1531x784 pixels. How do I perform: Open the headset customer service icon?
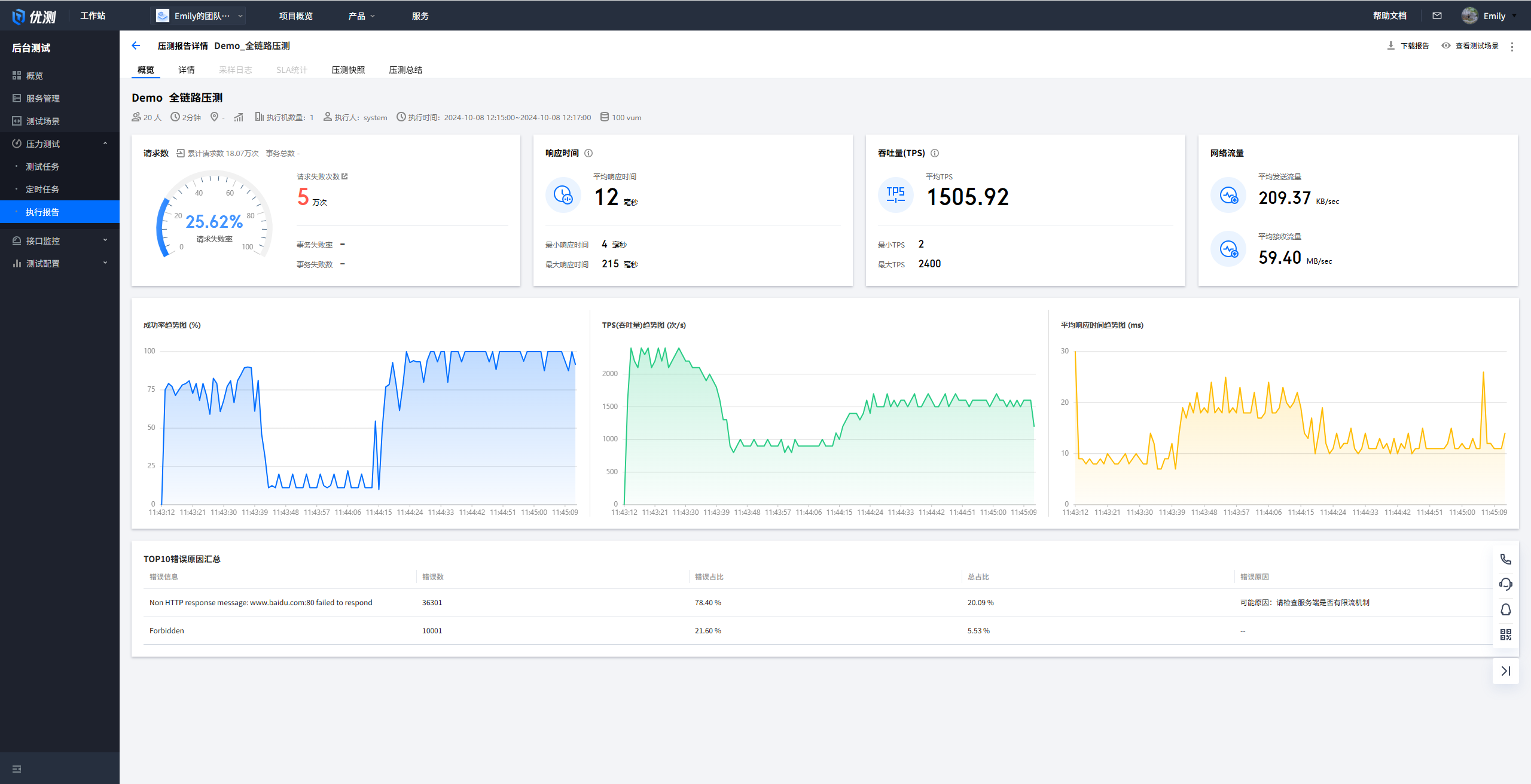[x=1505, y=584]
